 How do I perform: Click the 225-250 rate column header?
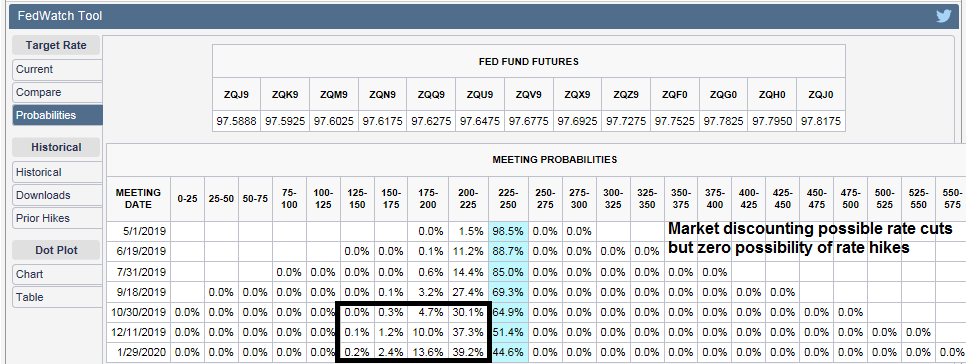point(508,198)
